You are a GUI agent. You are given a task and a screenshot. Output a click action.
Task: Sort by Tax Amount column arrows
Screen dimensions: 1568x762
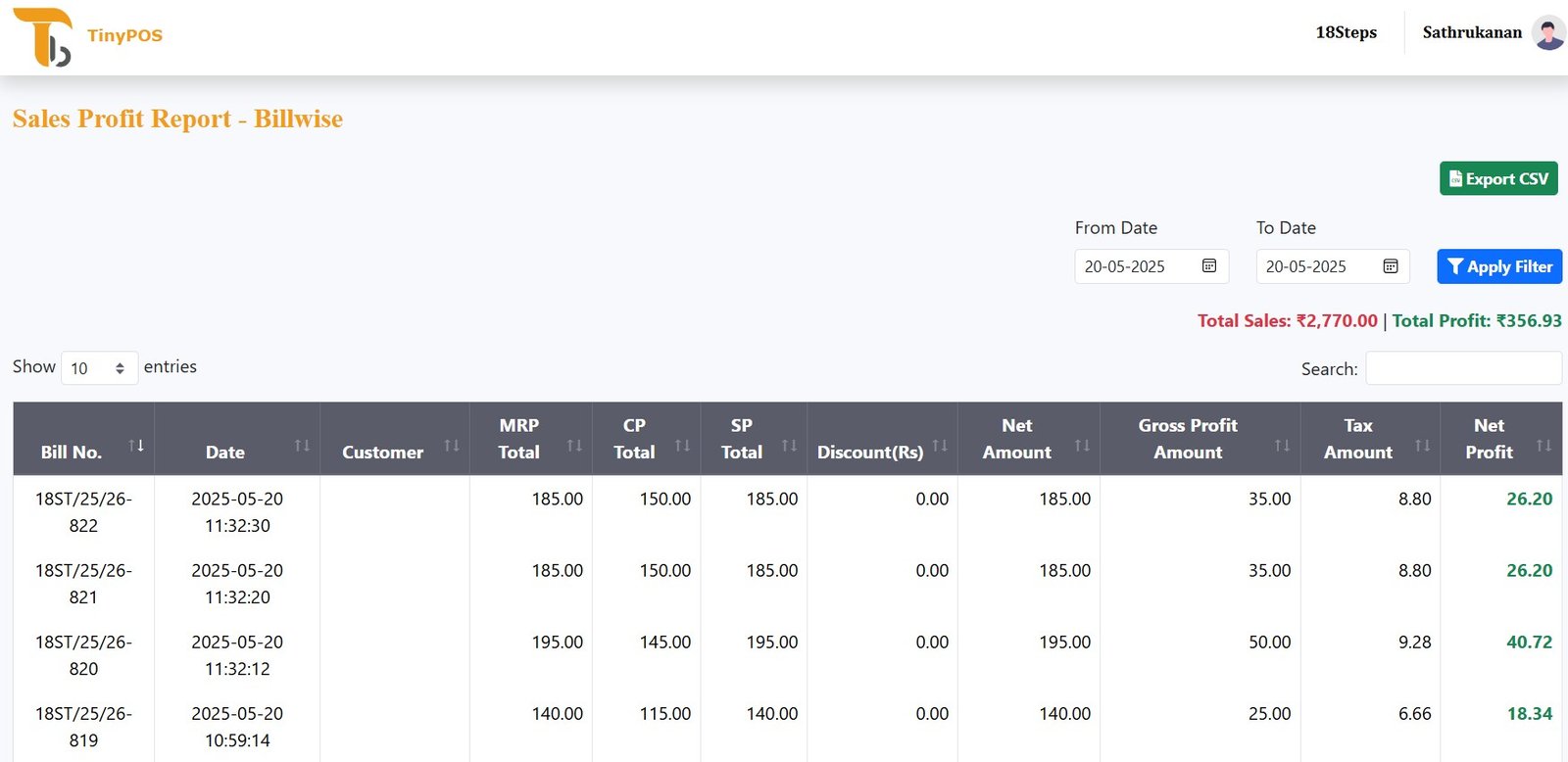click(1423, 446)
